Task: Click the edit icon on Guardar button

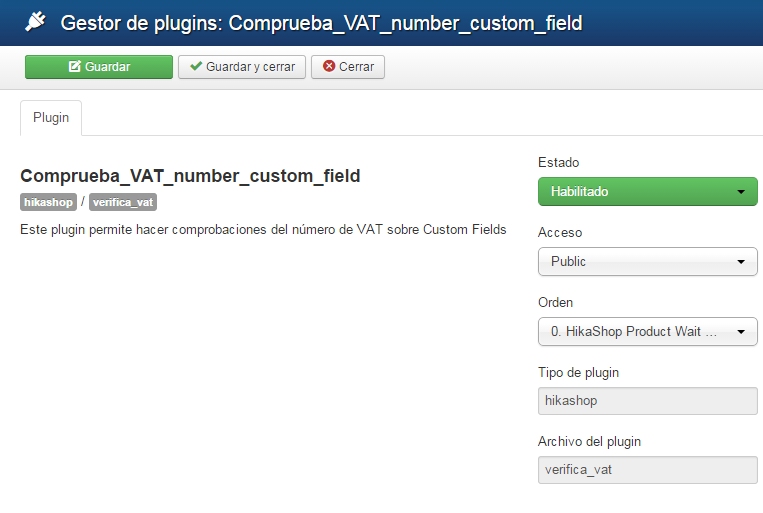Action: [74, 67]
